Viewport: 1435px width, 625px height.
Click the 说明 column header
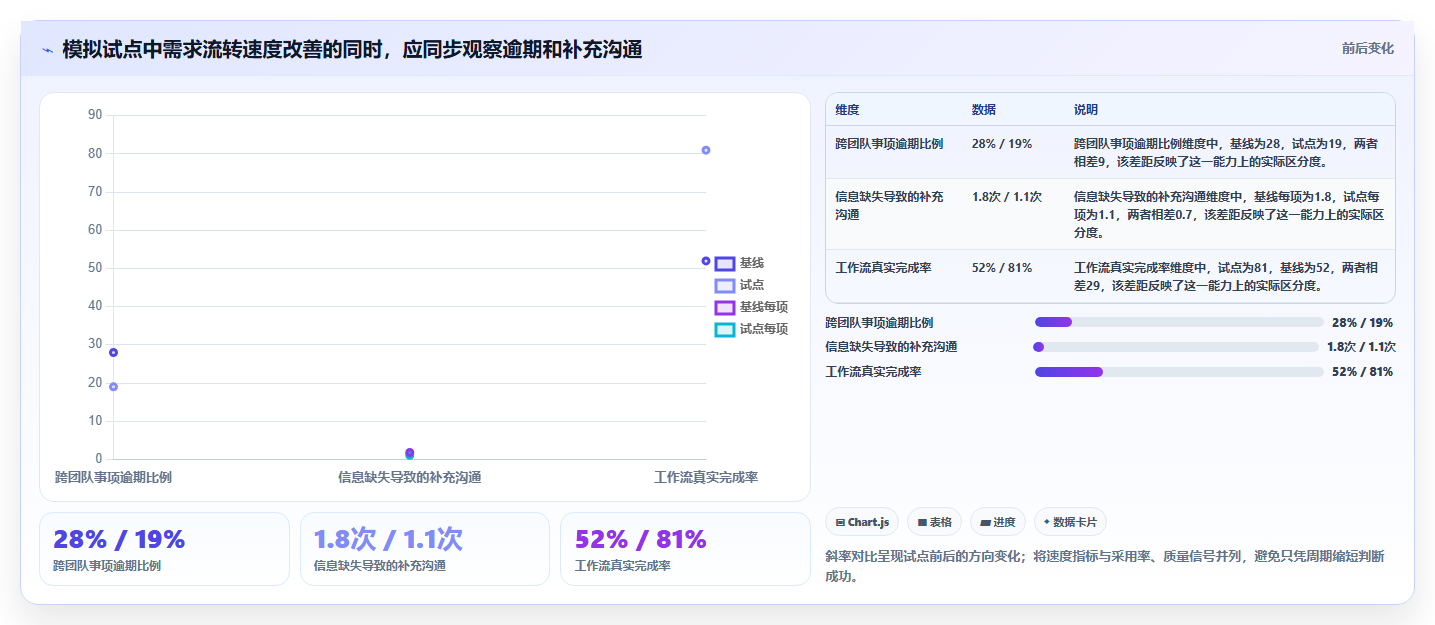pos(1086,110)
